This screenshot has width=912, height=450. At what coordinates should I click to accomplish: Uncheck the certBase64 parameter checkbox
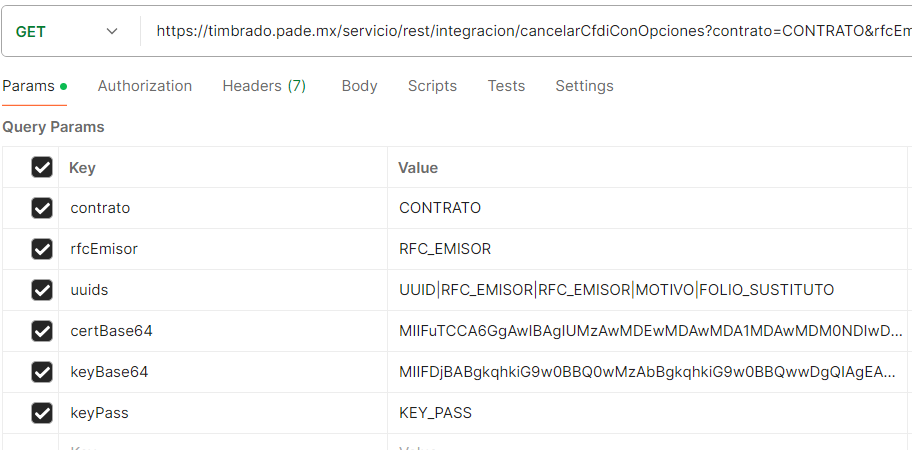click(42, 331)
